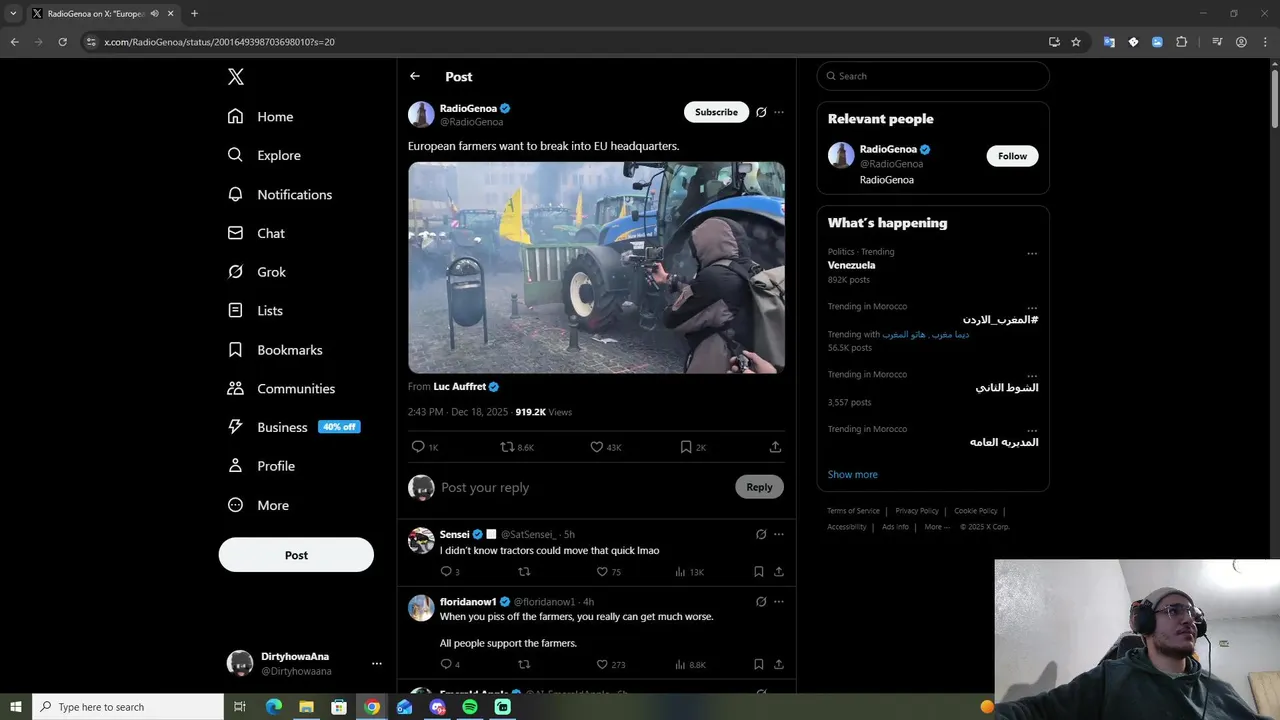Click Grok explain icon on RadioGenoa post
This screenshot has width=1280, height=720.
[x=761, y=112]
